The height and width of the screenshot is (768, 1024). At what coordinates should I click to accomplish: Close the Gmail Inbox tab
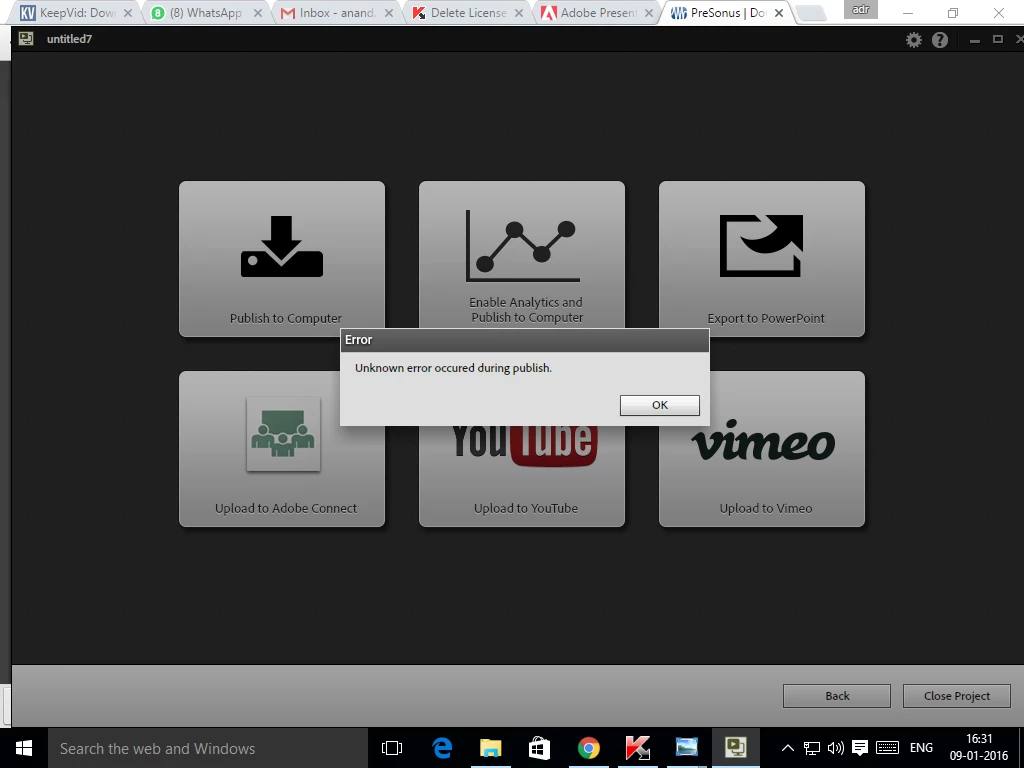[x=389, y=12]
